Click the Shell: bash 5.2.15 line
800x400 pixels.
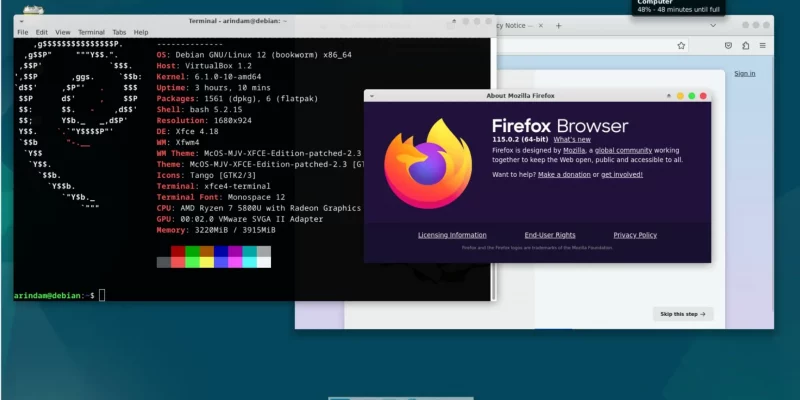[x=199, y=110]
